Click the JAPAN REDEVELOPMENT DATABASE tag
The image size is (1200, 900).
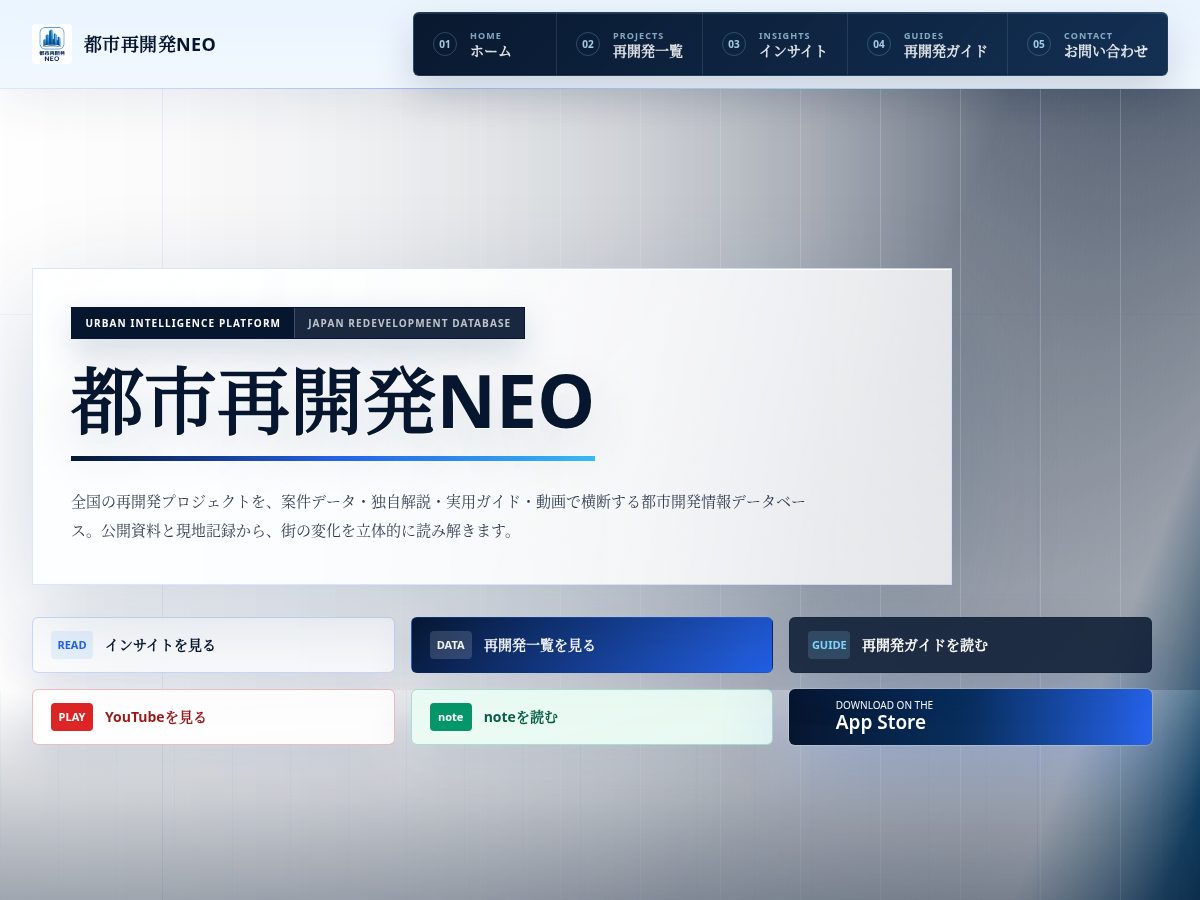(409, 323)
